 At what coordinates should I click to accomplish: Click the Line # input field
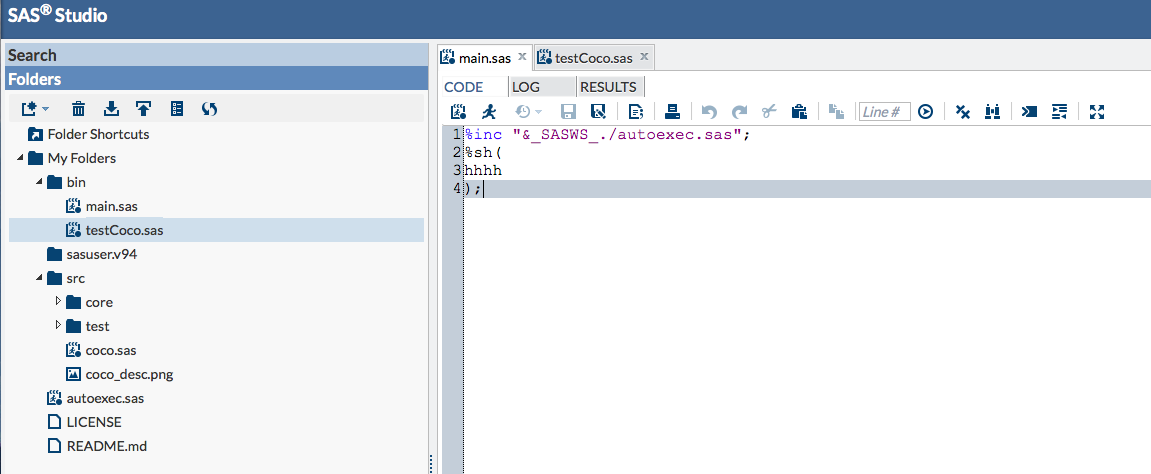click(885, 112)
